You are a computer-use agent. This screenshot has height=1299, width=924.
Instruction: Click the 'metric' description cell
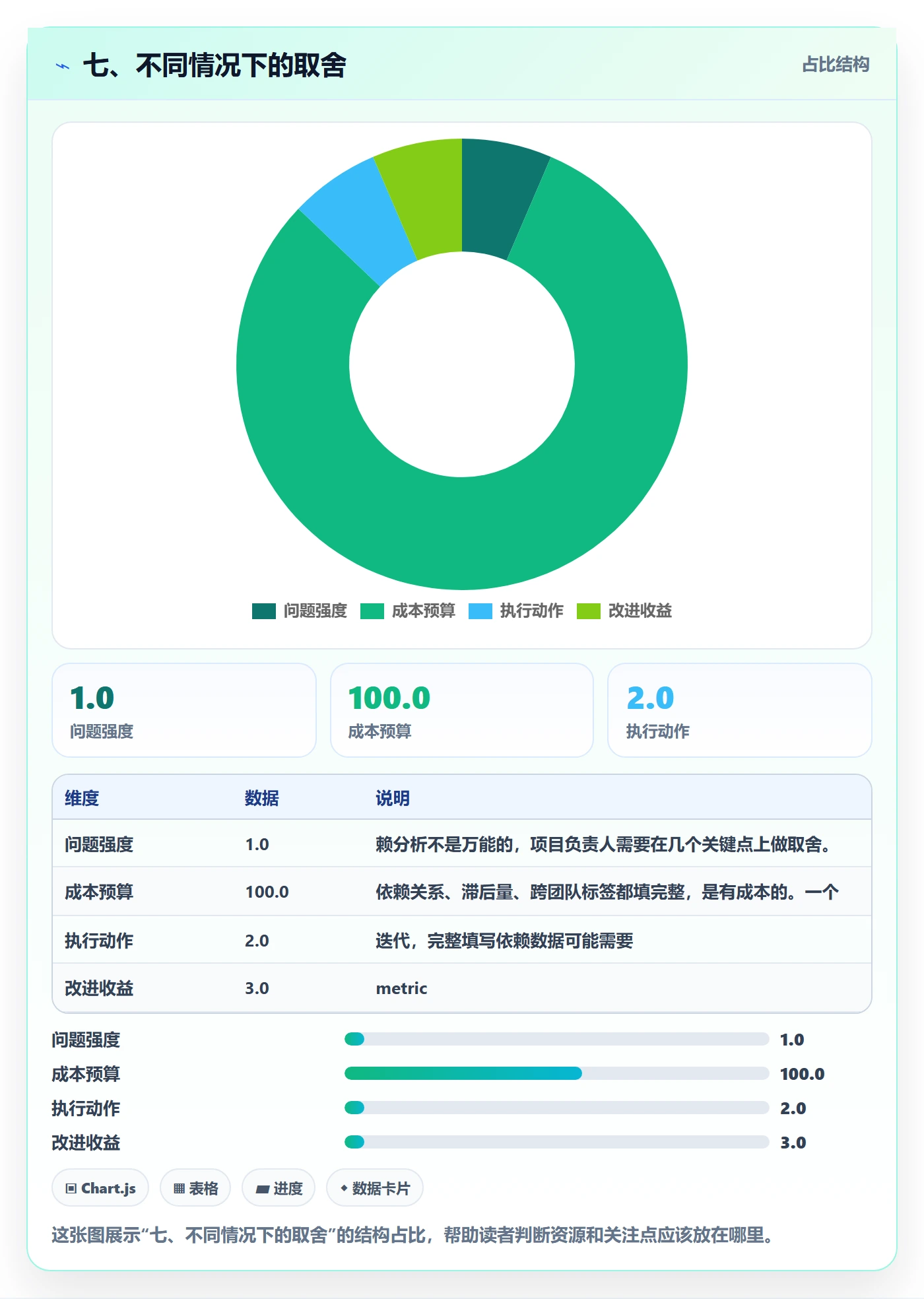coord(401,988)
